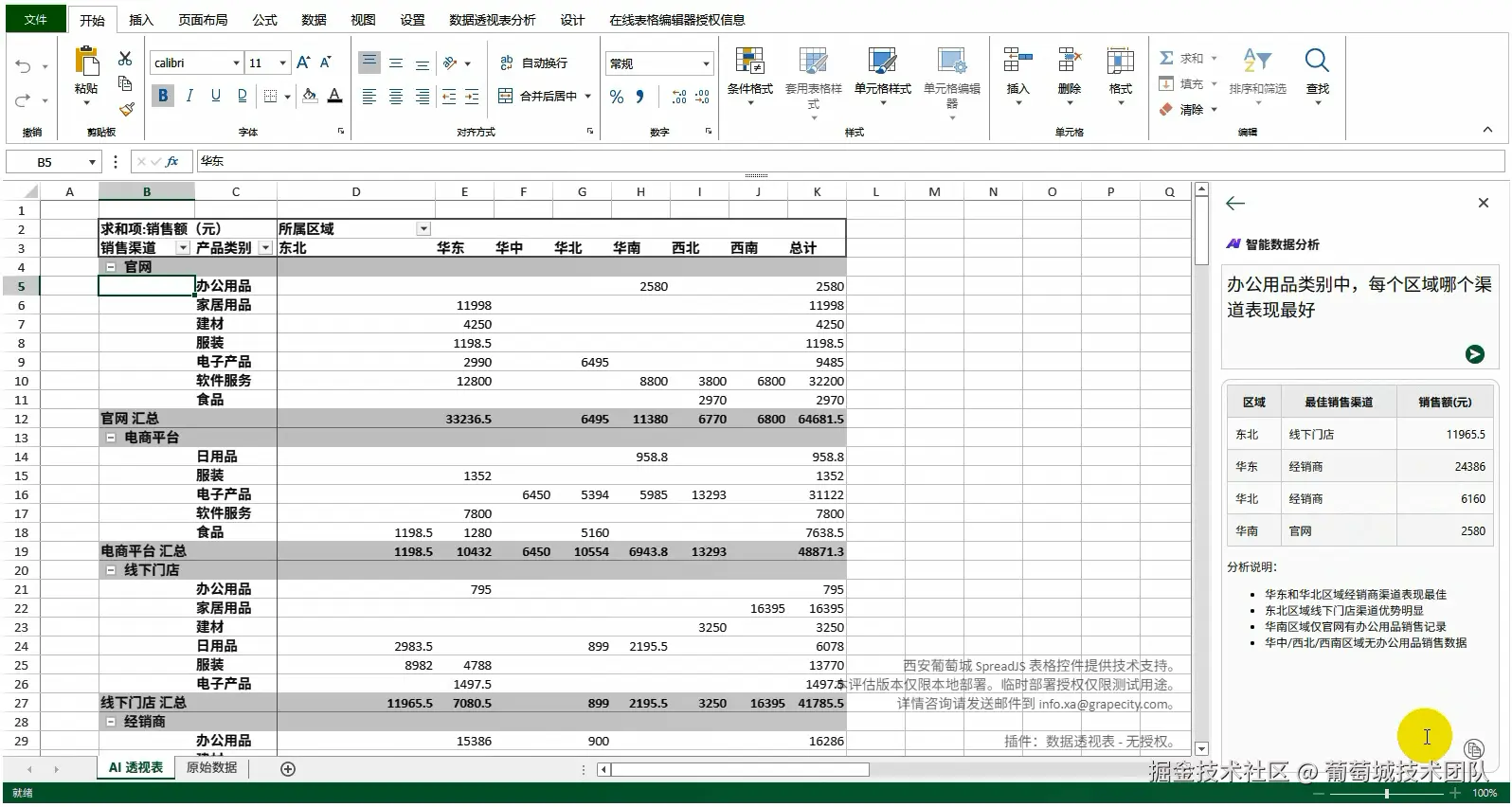Click 求和 autosum button
The height and width of the screenshot is (807, 1512).
[x=1181, y=58]
